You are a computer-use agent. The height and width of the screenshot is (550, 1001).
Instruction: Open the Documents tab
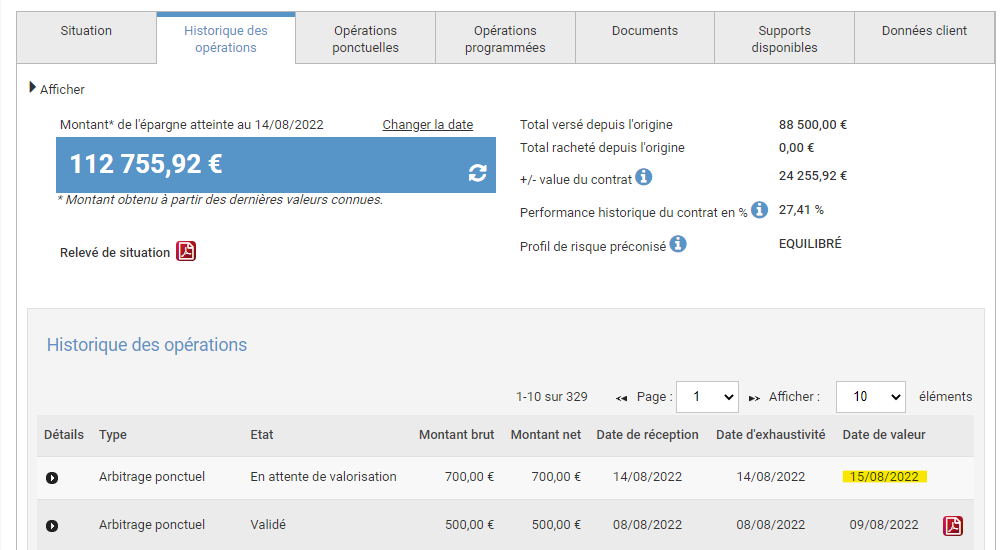[x=645, y=31]
